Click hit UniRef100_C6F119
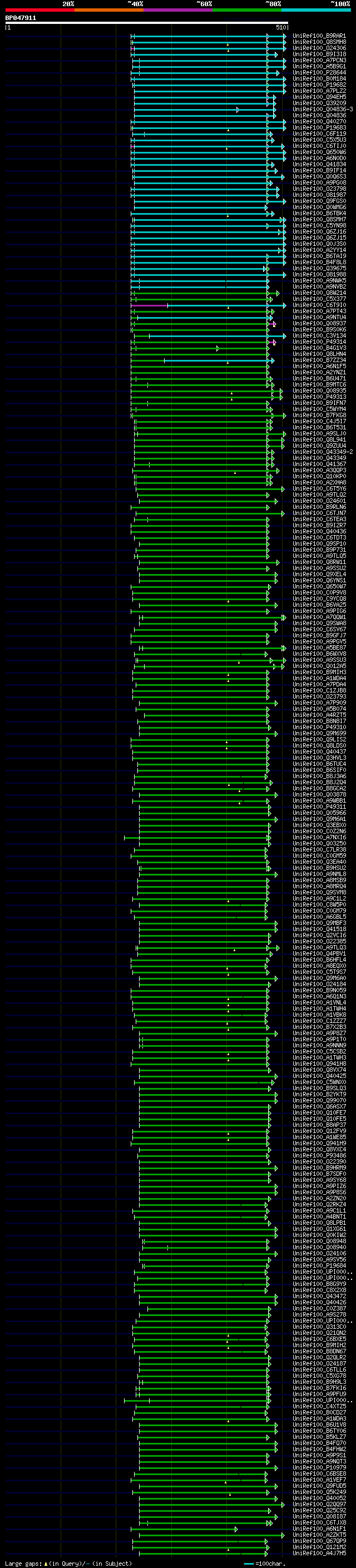Screen dimensions: 356x1568 [319, 133]
